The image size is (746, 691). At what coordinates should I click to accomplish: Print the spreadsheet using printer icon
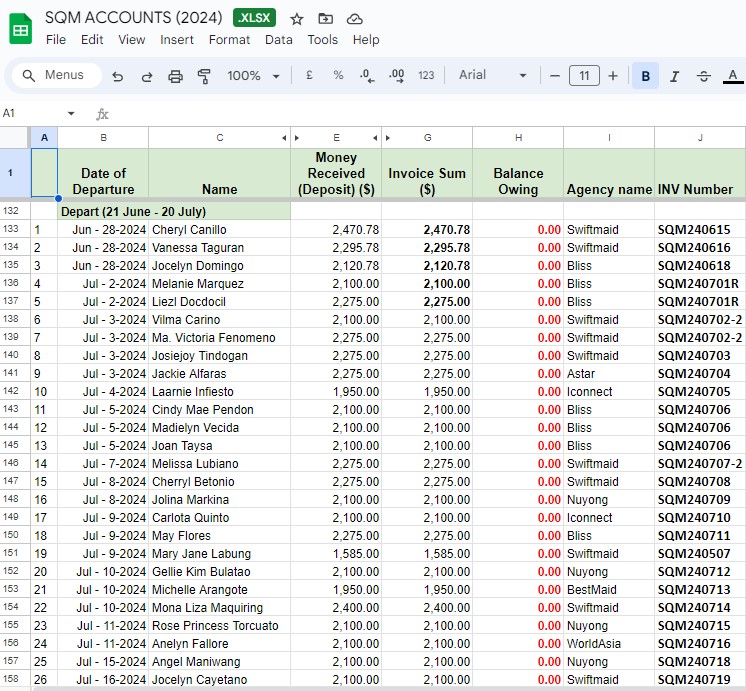pyautogui.click(x=176, y=76)
